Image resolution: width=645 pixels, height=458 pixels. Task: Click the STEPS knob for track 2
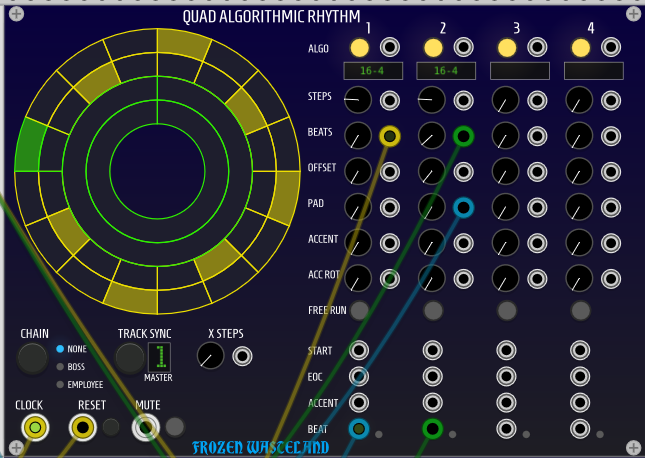click(x=432, y=100)
